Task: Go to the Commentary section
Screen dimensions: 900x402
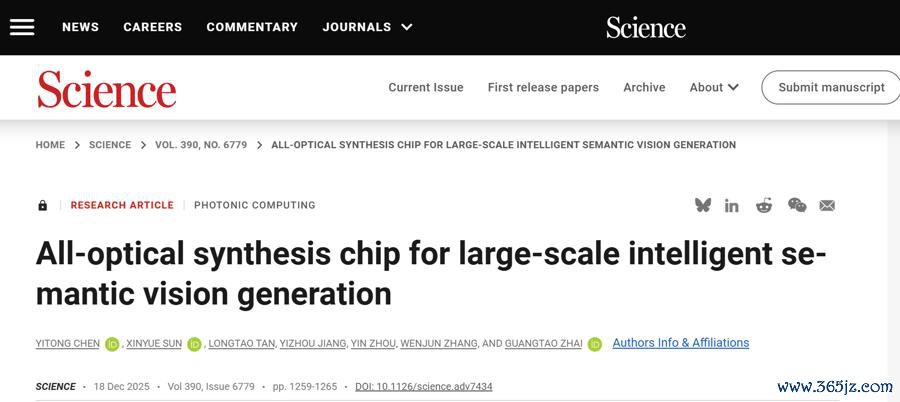Action: [x=252, y=27]
